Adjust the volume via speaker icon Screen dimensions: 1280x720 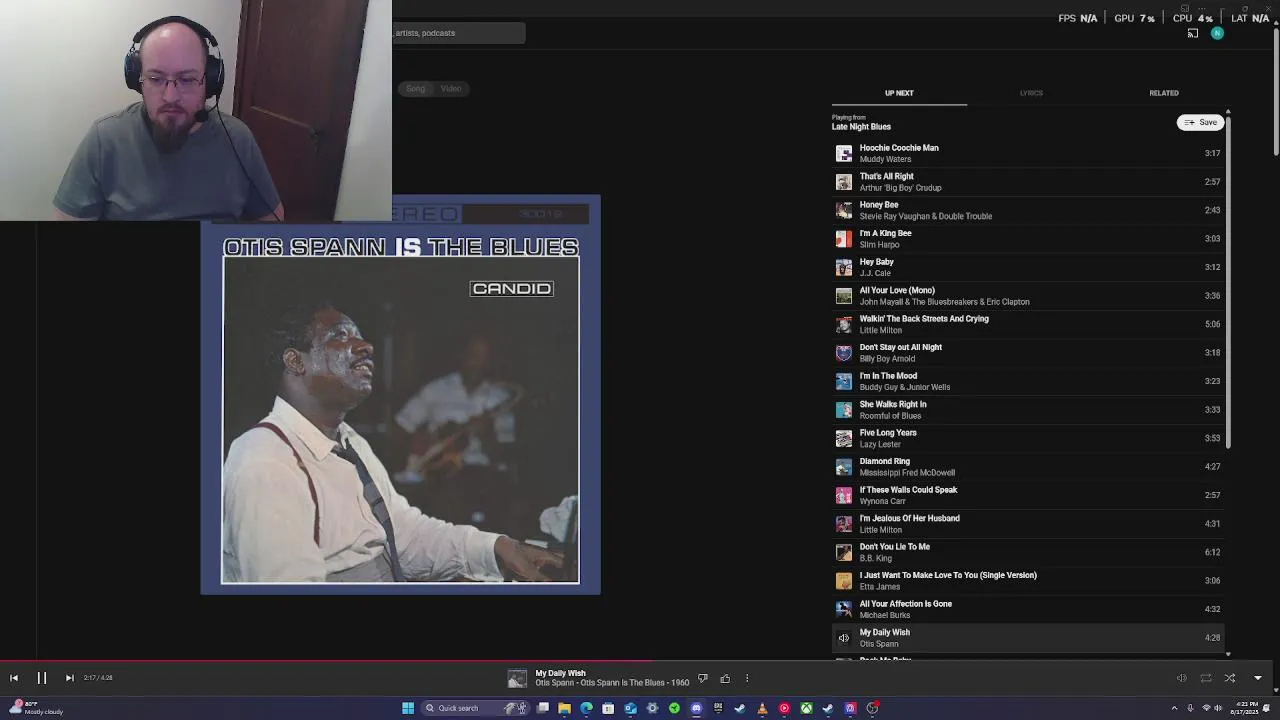tap(1181, 678)
